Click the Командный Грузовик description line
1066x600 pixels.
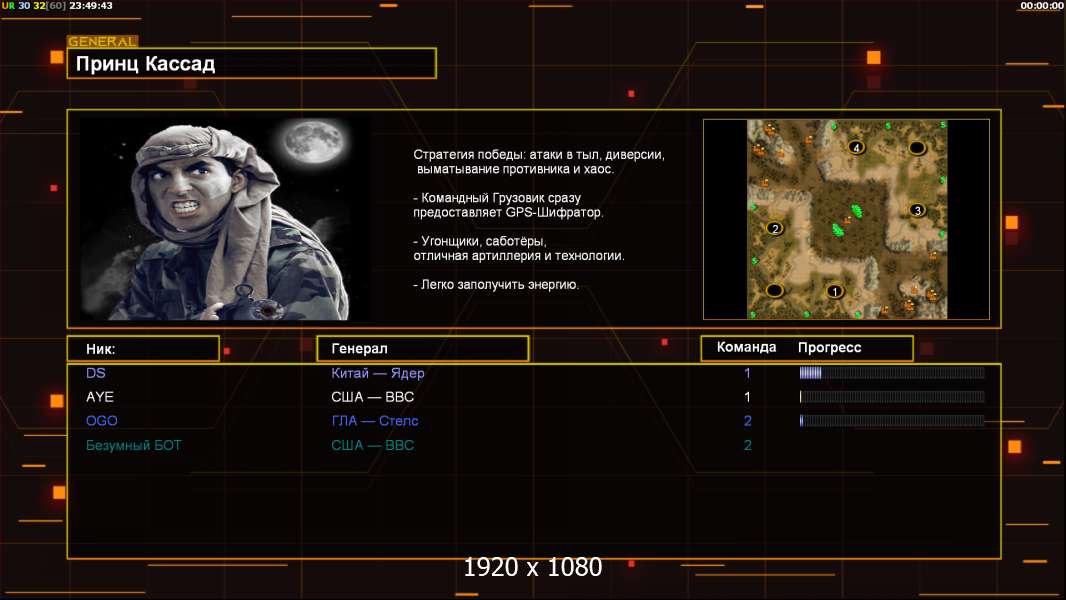point(508,205)
